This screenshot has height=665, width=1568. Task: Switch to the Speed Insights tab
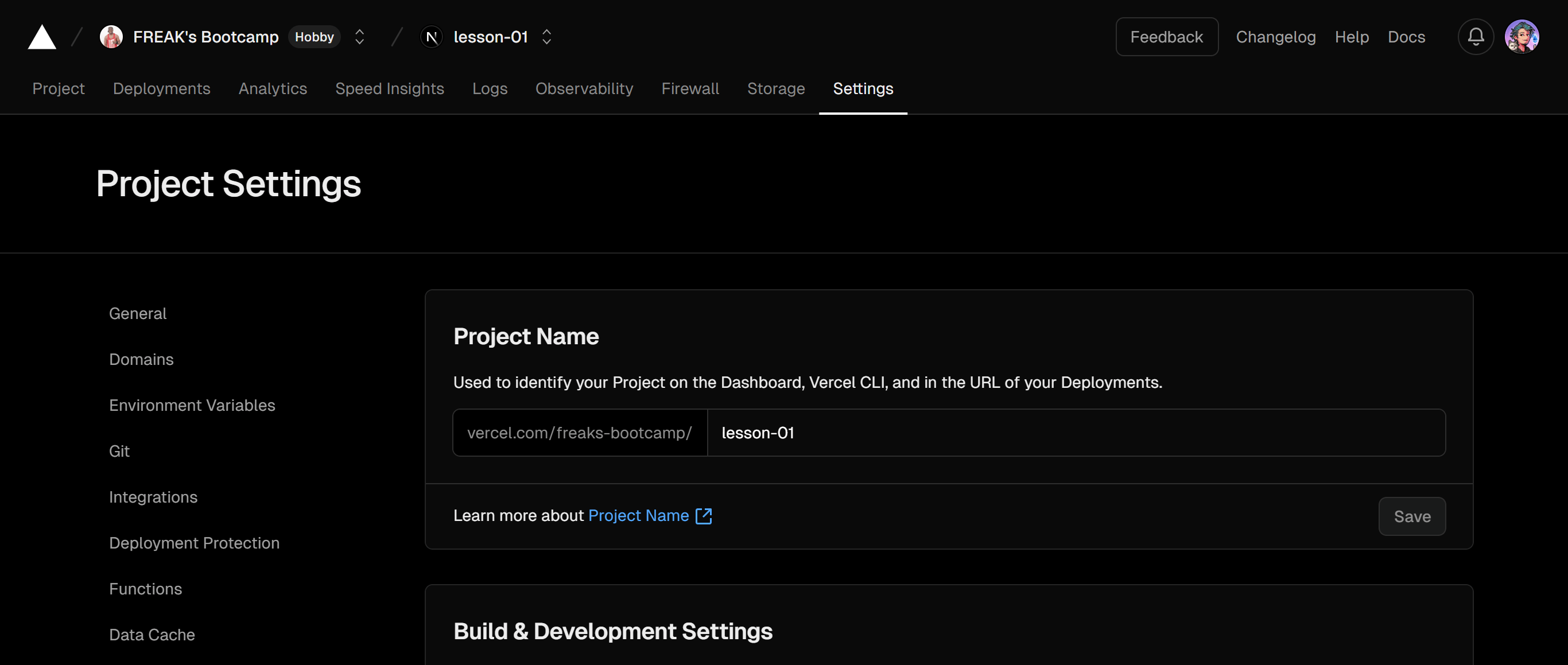click(x=390, y=89)
